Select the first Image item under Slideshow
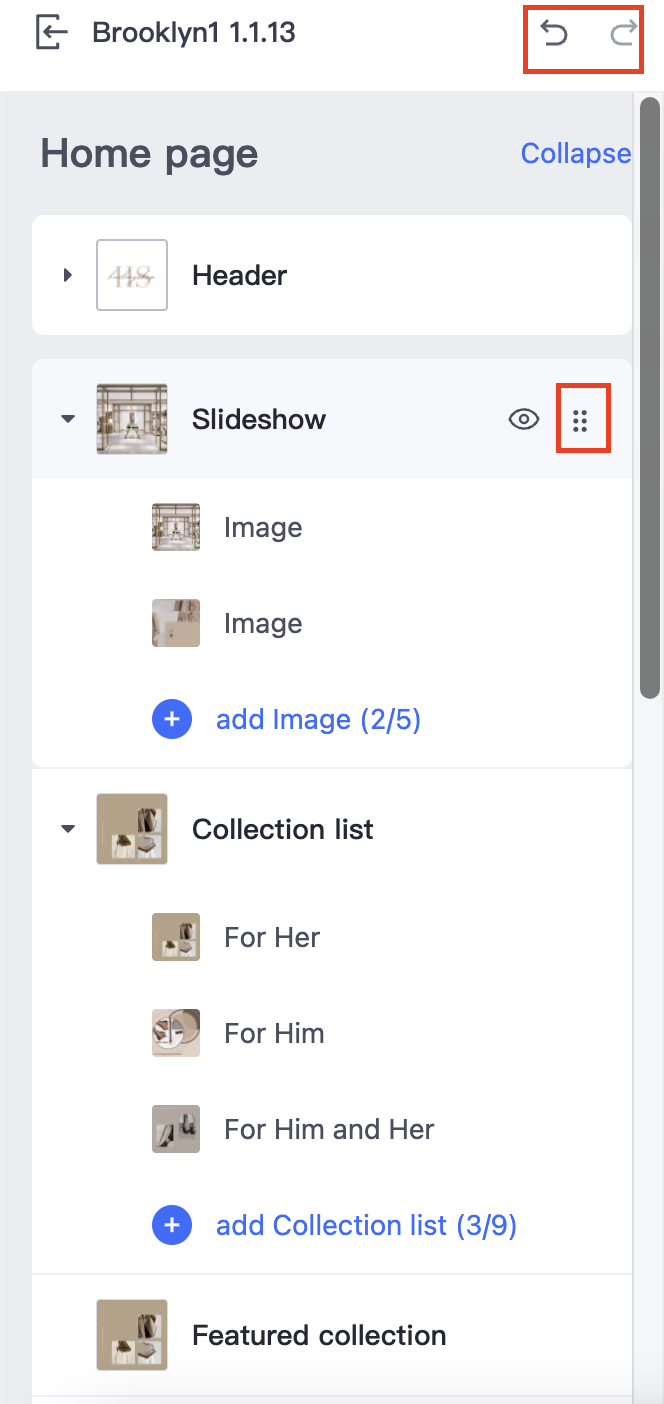The height and width of the screenshot is (1404, 664). click(263, 528)
